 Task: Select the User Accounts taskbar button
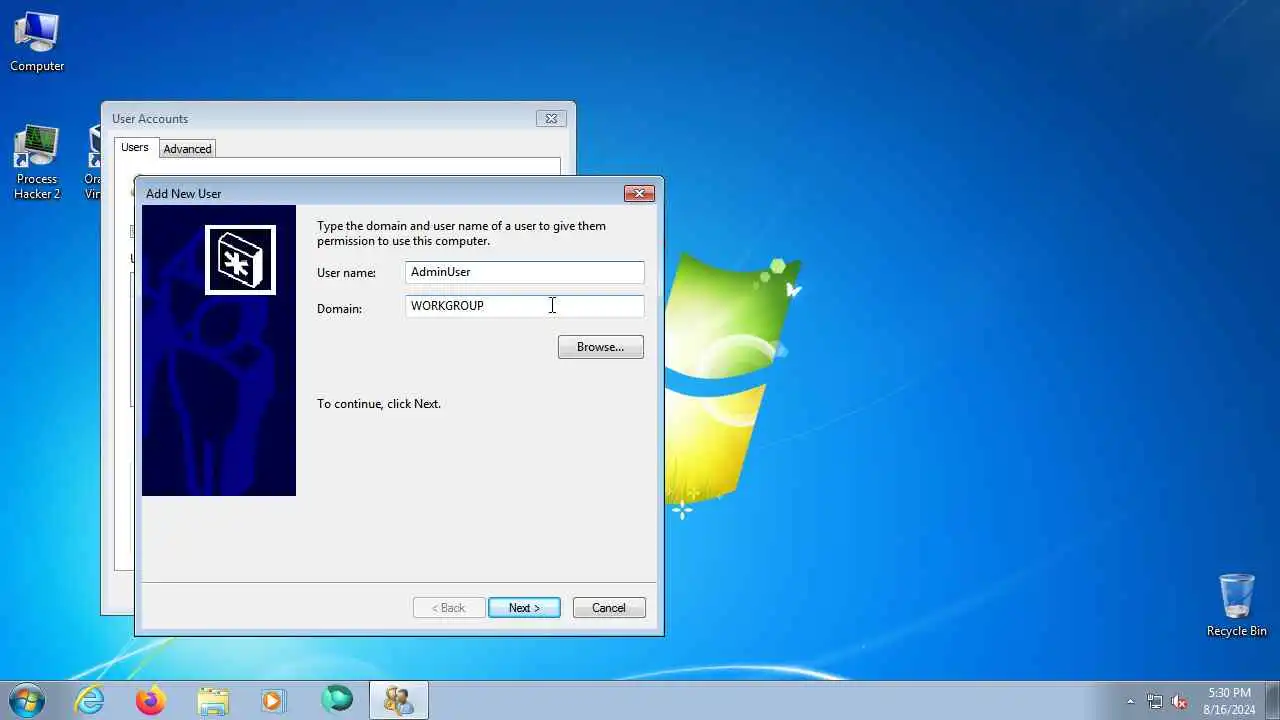pyautogui.click(x=399, y=700)
